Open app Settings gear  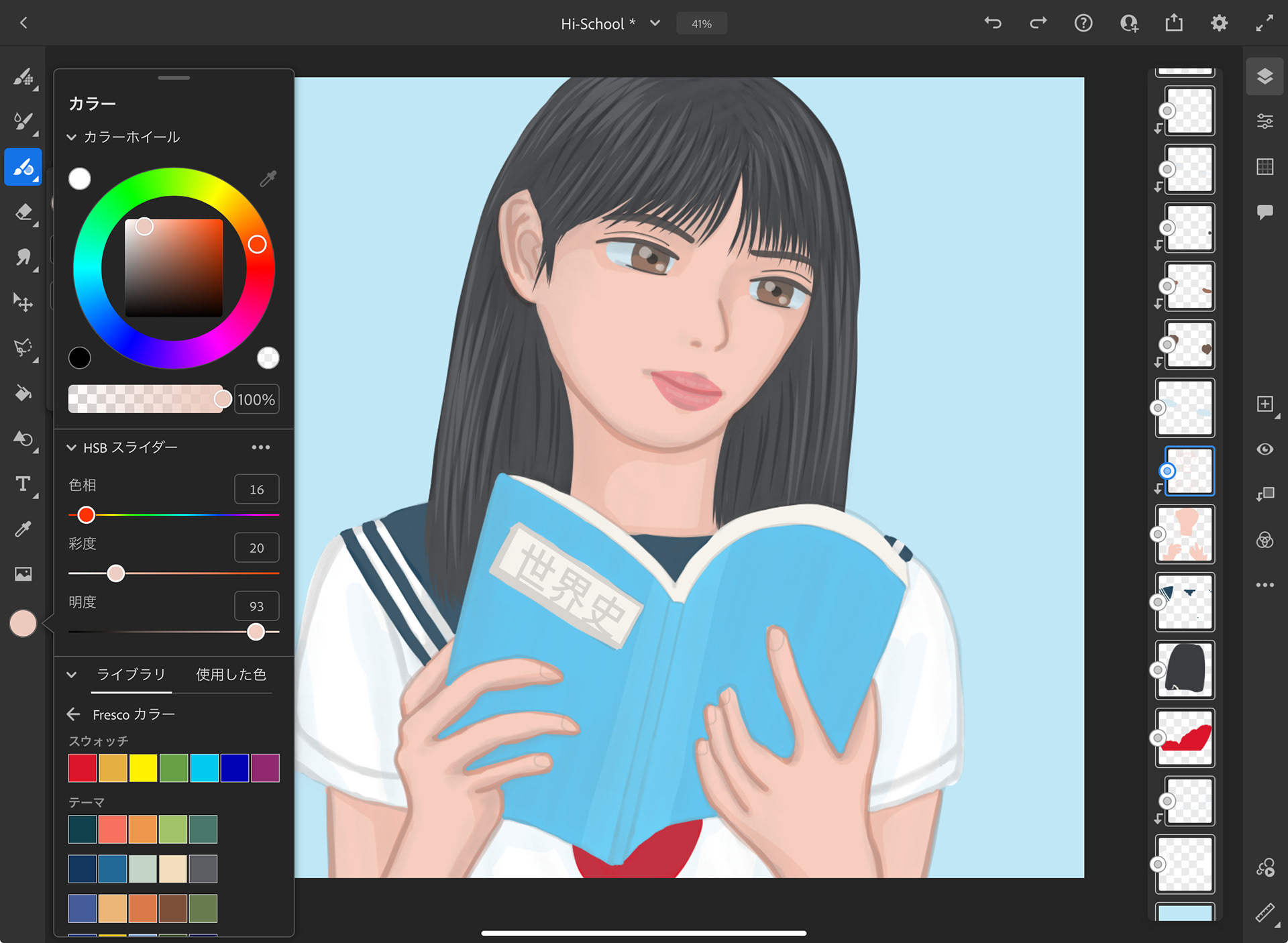point(1219,23)
